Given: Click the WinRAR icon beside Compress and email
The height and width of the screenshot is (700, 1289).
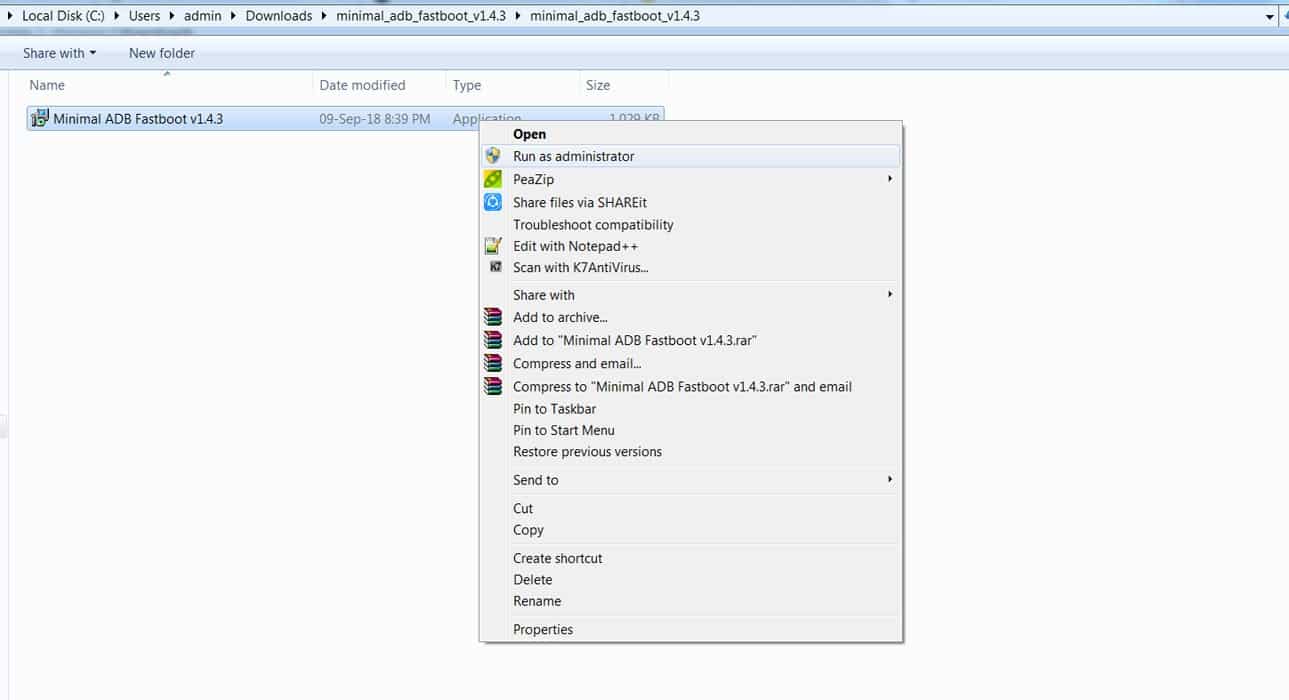Looking at the screenshot, I should [493, 363].
